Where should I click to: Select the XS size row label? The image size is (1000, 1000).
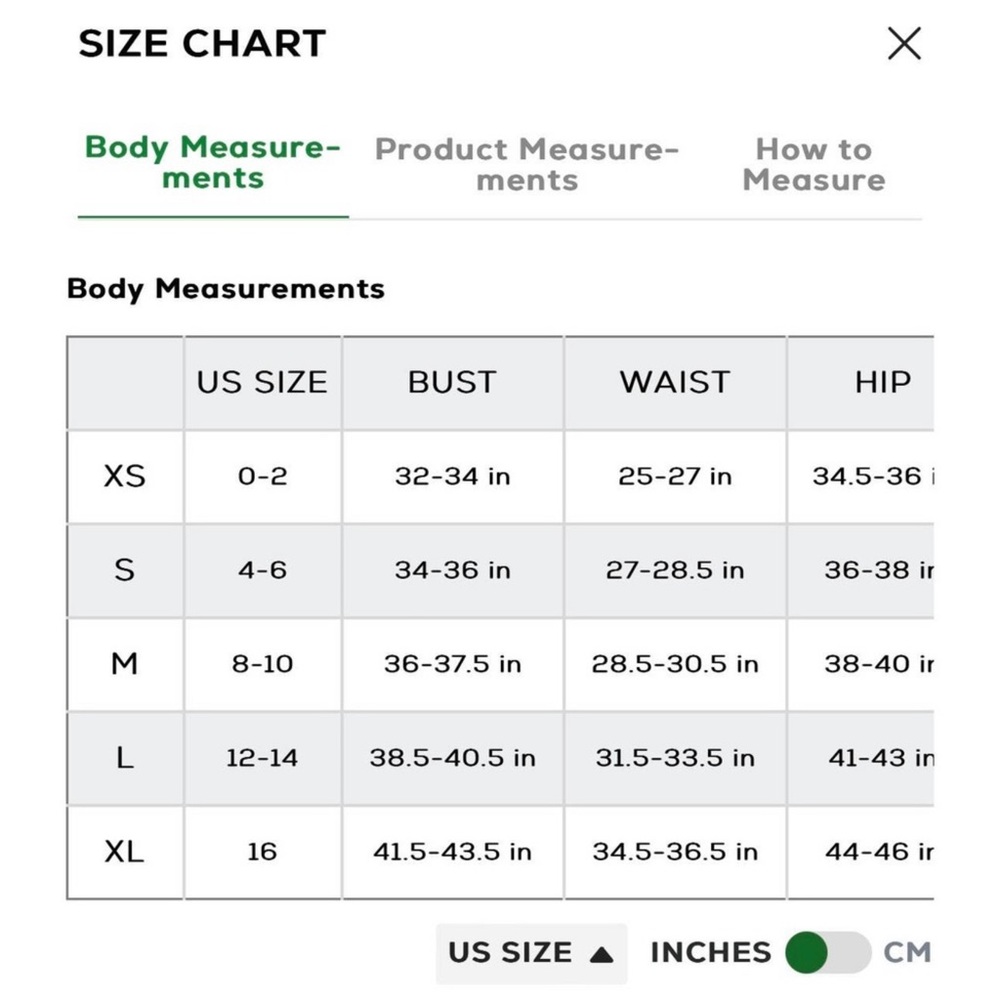point(125,476)
